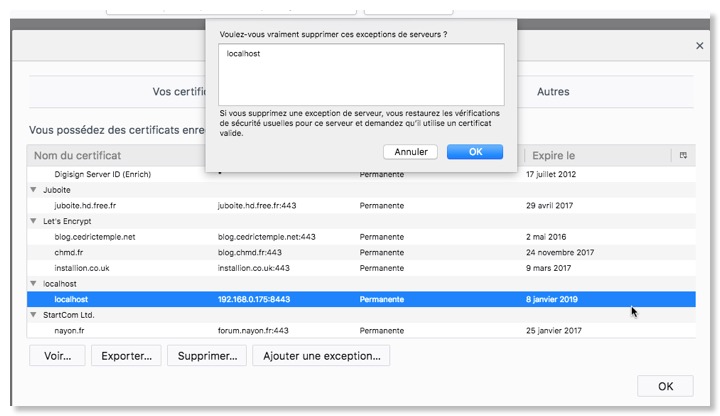This screenshot has width=720, height=416.
Task: Click server cell 192.168.0.175:8443
Action: [x=253, y=299]
